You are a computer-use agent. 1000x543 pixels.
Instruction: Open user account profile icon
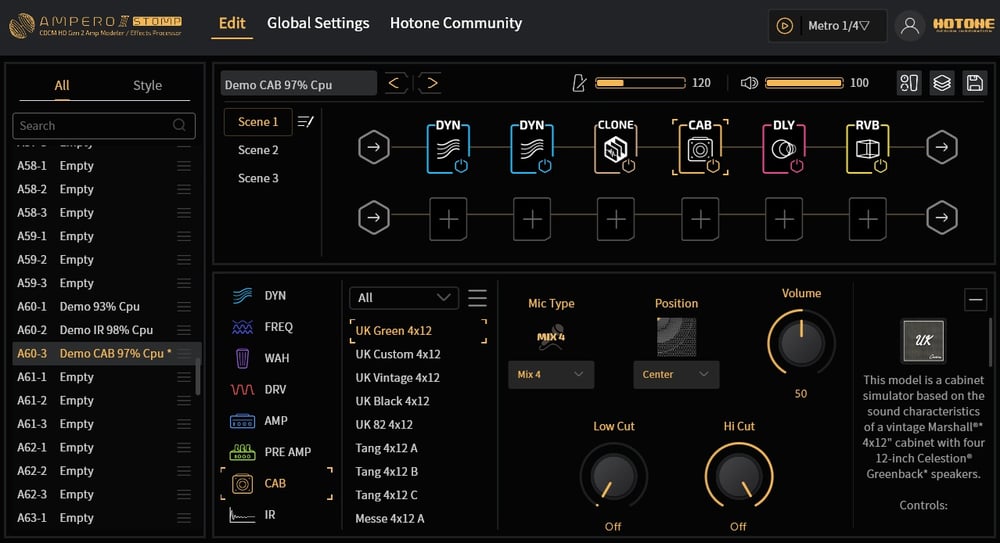click(909, 26)
